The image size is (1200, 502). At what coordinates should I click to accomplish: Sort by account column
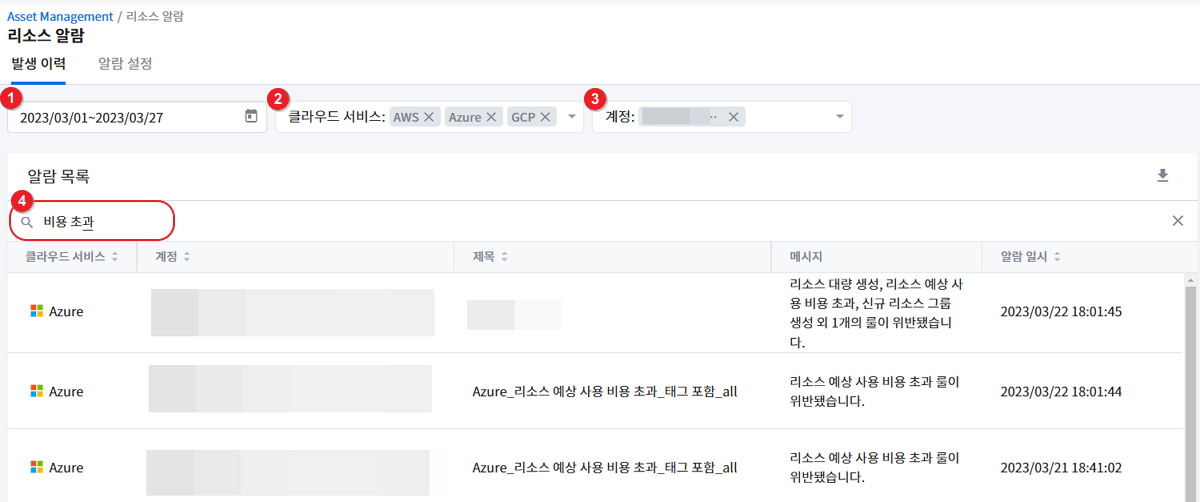187,257
